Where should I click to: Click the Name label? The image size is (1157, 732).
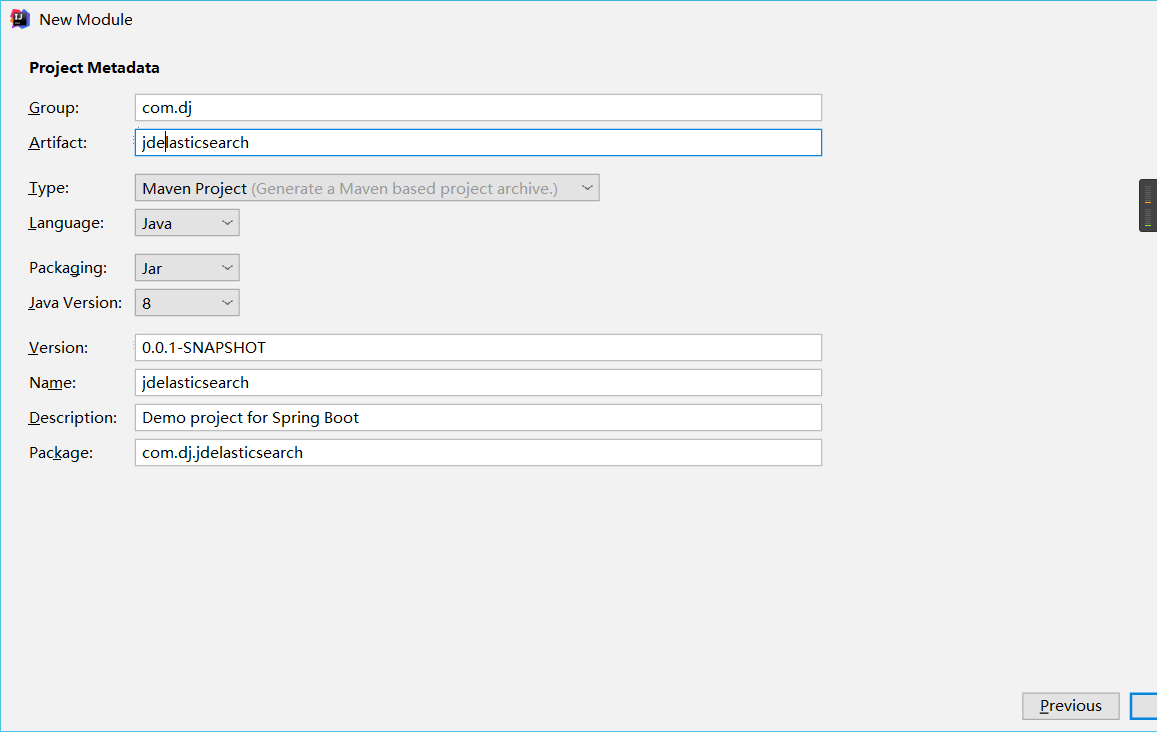tap(52, 382)
